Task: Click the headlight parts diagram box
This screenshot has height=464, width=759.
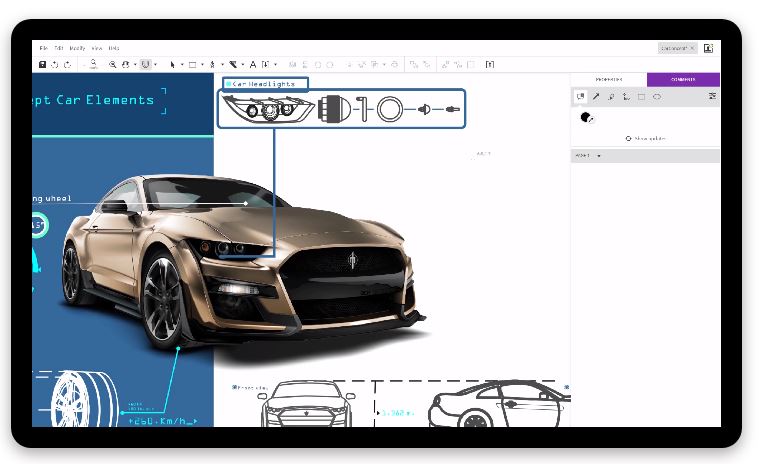Action: (x=341, y=108)
